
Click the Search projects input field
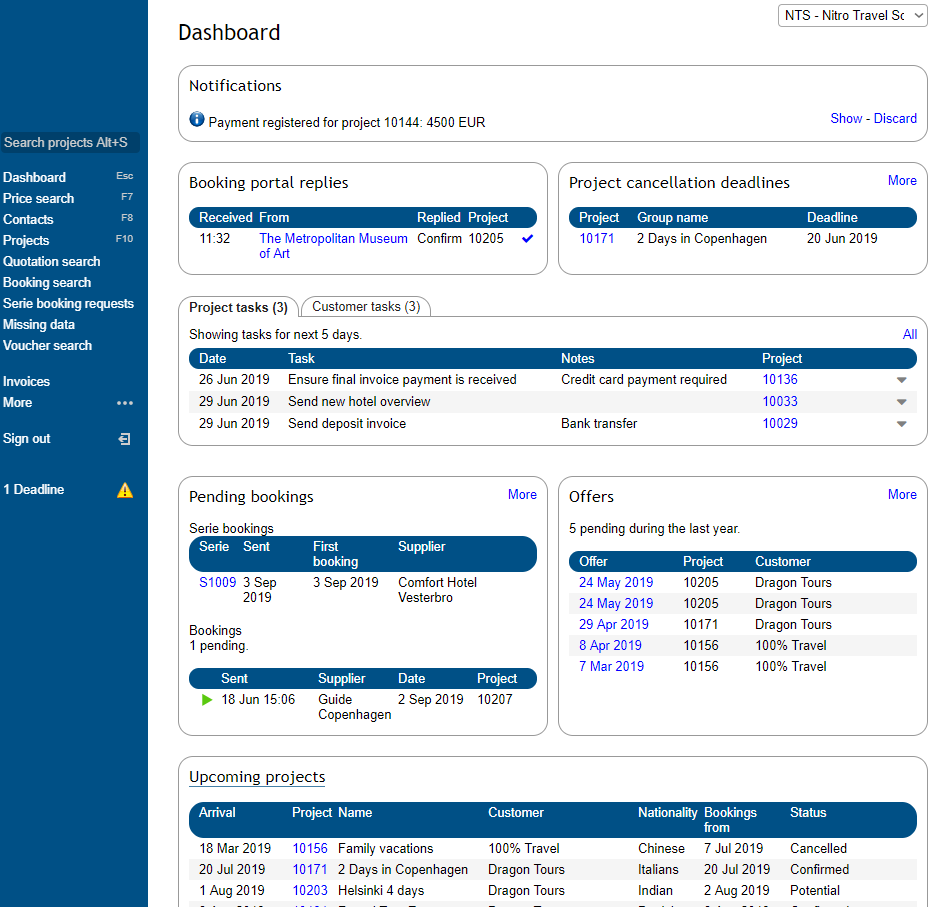tap(70, 143)
